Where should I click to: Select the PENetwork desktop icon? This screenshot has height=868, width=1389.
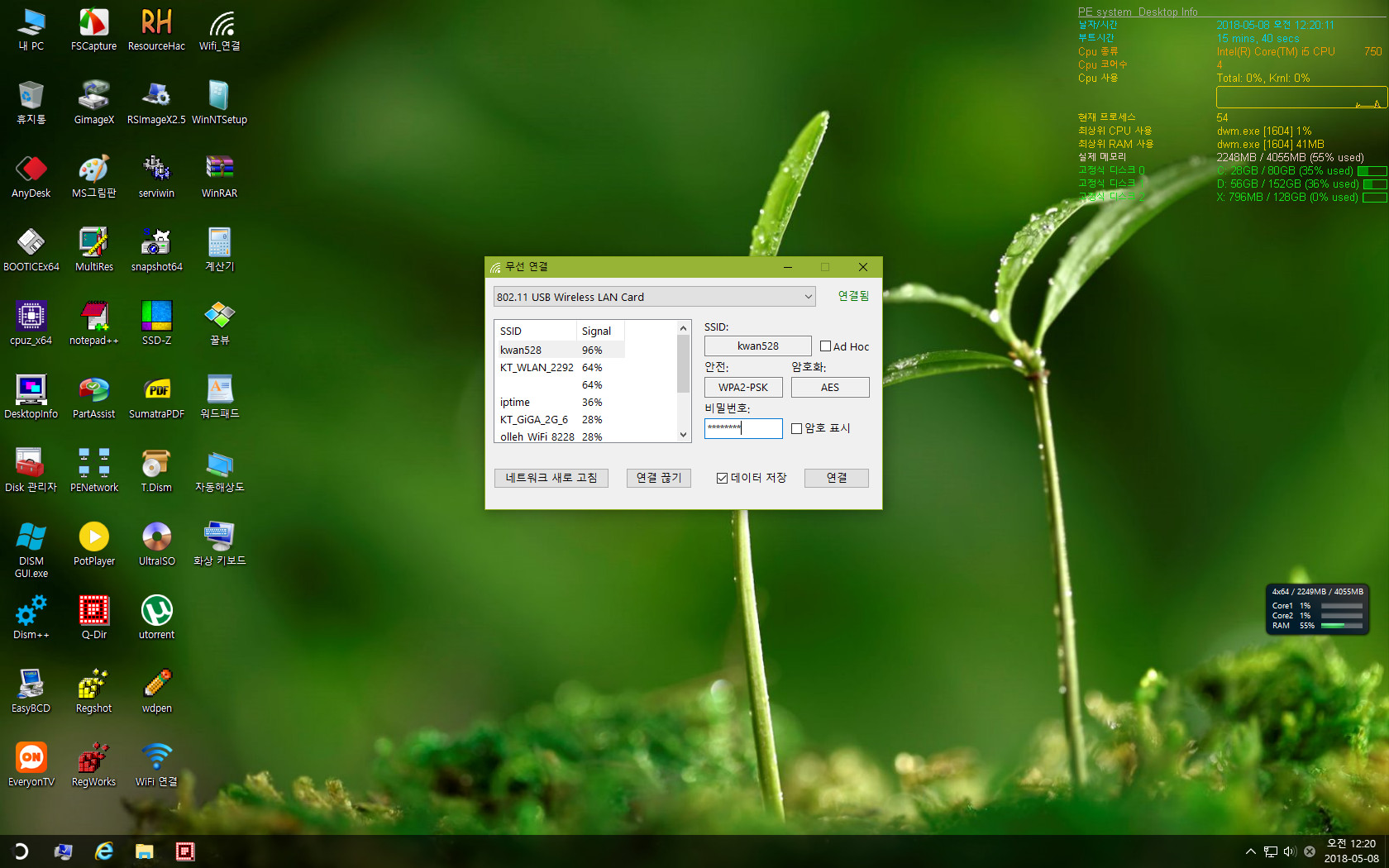click(93, 471)
